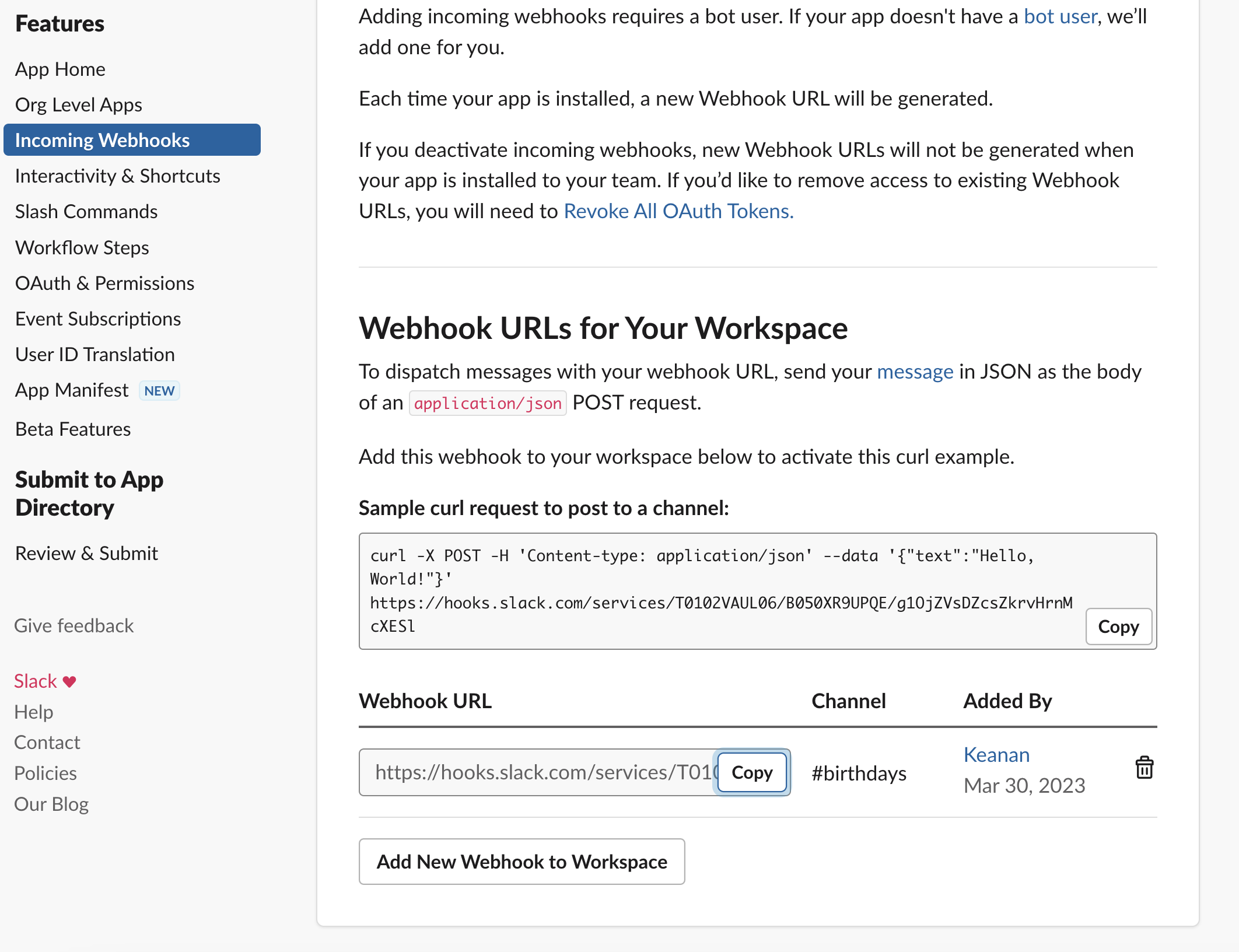Copy the sample curl request
This screenshot has height=952, width=1239.
[x=1118, y=626]
